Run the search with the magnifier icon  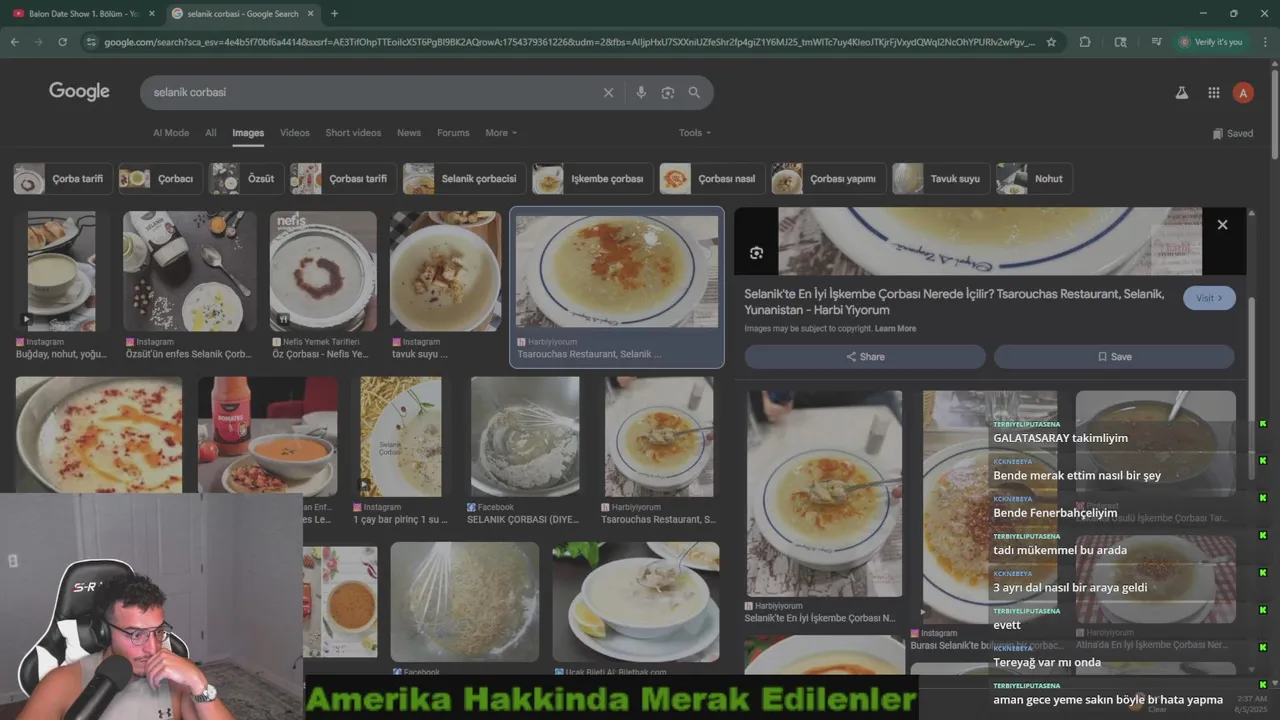pyautogui.click(x=694, y=92)
